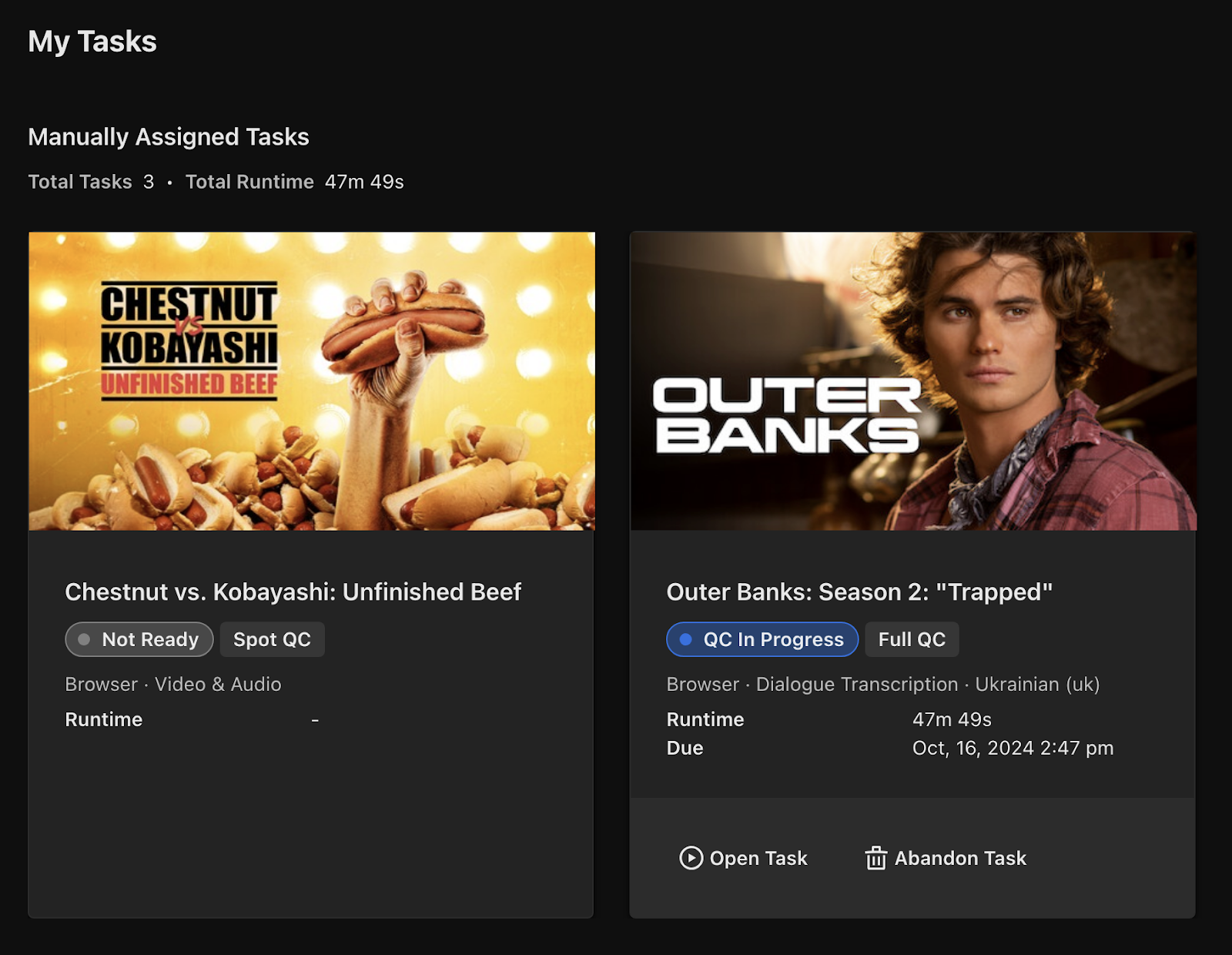Click the trash icon beside Abandon Task
This screenshot has width=1232, height=955.
(x=875, y=858)
